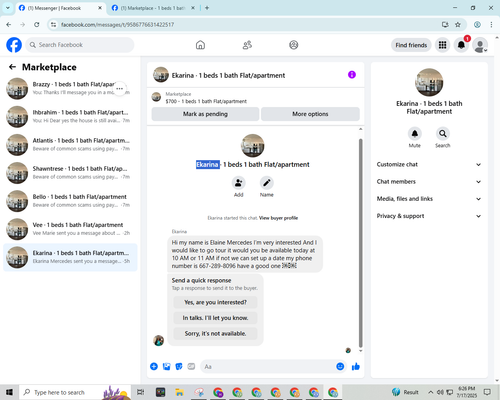Open emoji picker in message box

click(x=340, y=367)
